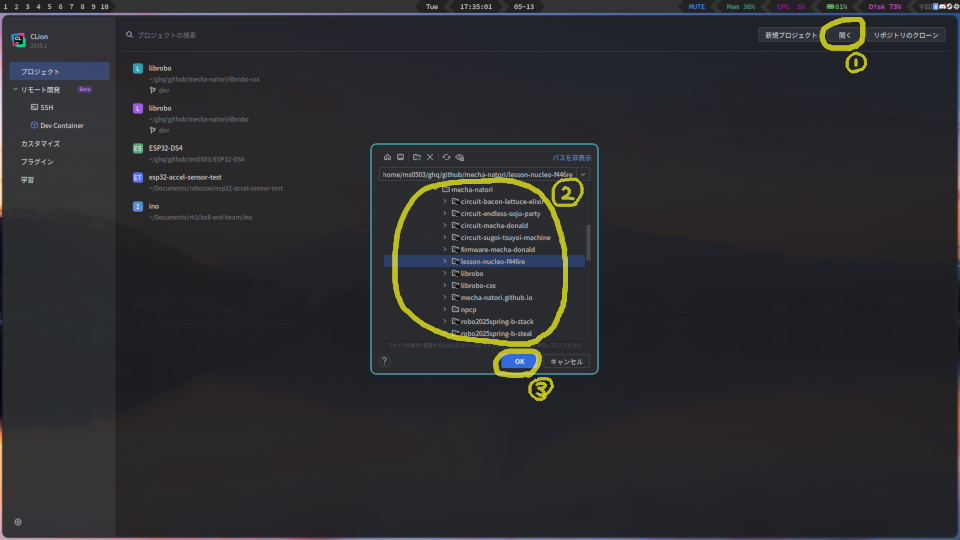Open project path ~/ghq/github/ms0503/ESP32-DS4
Viewport: 960px width, 540px height.
pyautogui.click(x=197, y=159)
